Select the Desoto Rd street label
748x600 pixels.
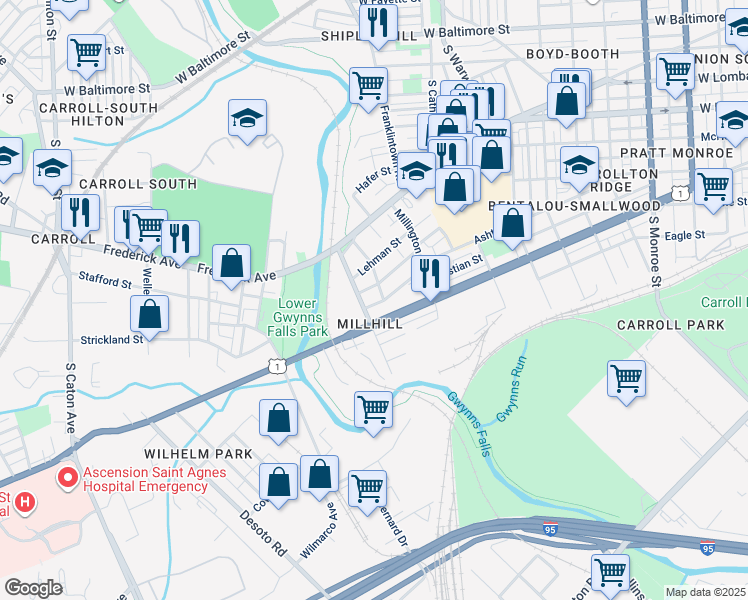(x=264, y=533)
